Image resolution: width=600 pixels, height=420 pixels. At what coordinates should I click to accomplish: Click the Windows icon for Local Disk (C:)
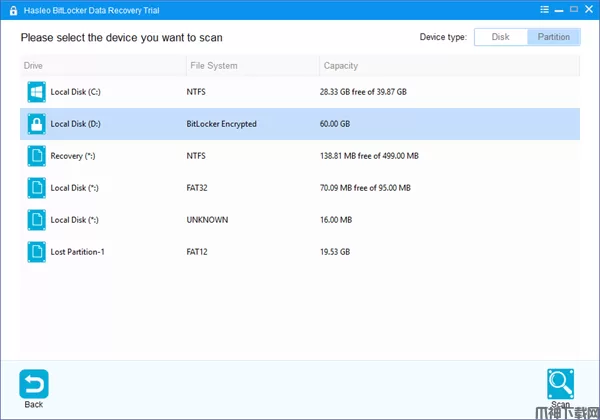[37, 92]
